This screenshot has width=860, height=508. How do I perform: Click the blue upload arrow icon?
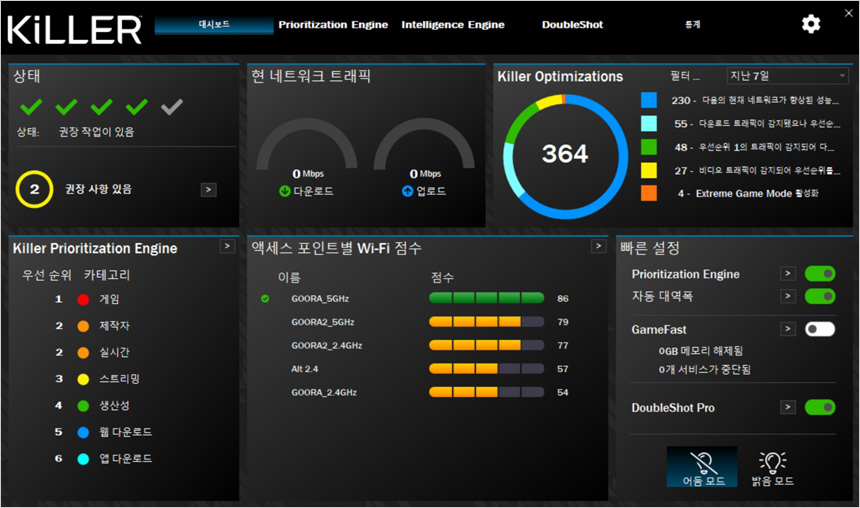(x=407, y=191)
